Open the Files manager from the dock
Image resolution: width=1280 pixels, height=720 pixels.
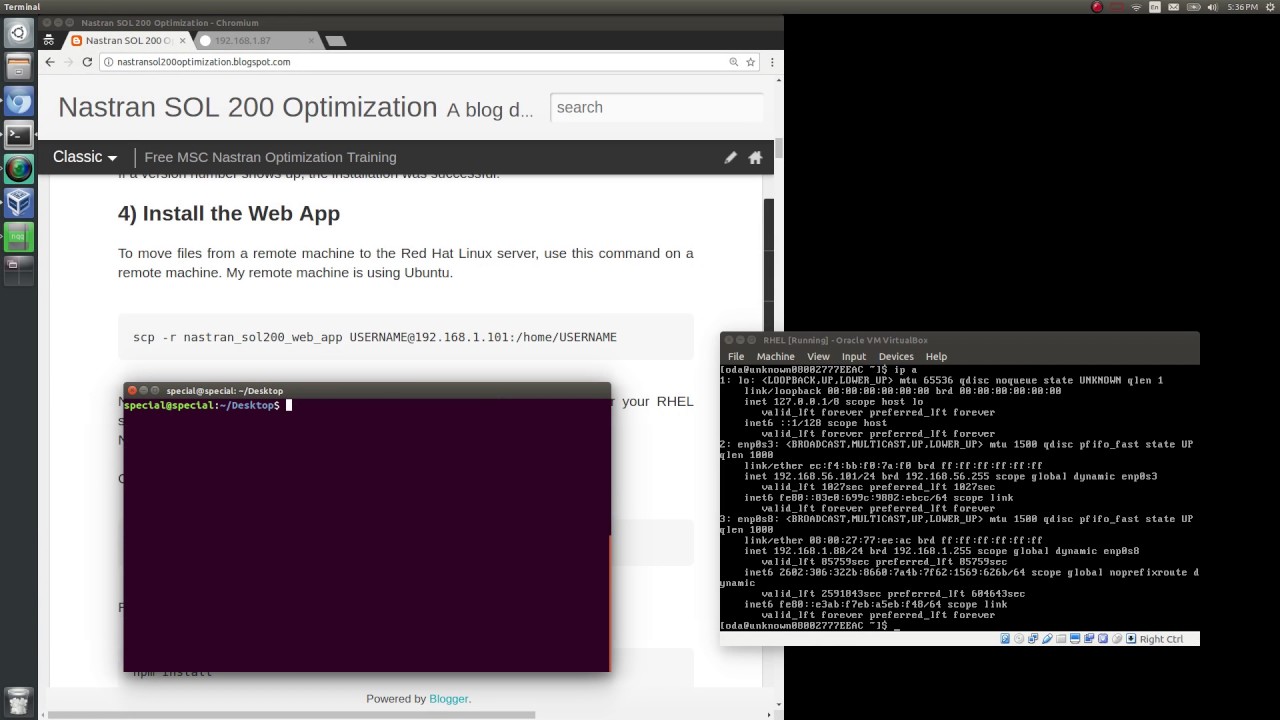click(x=18, y=67)
